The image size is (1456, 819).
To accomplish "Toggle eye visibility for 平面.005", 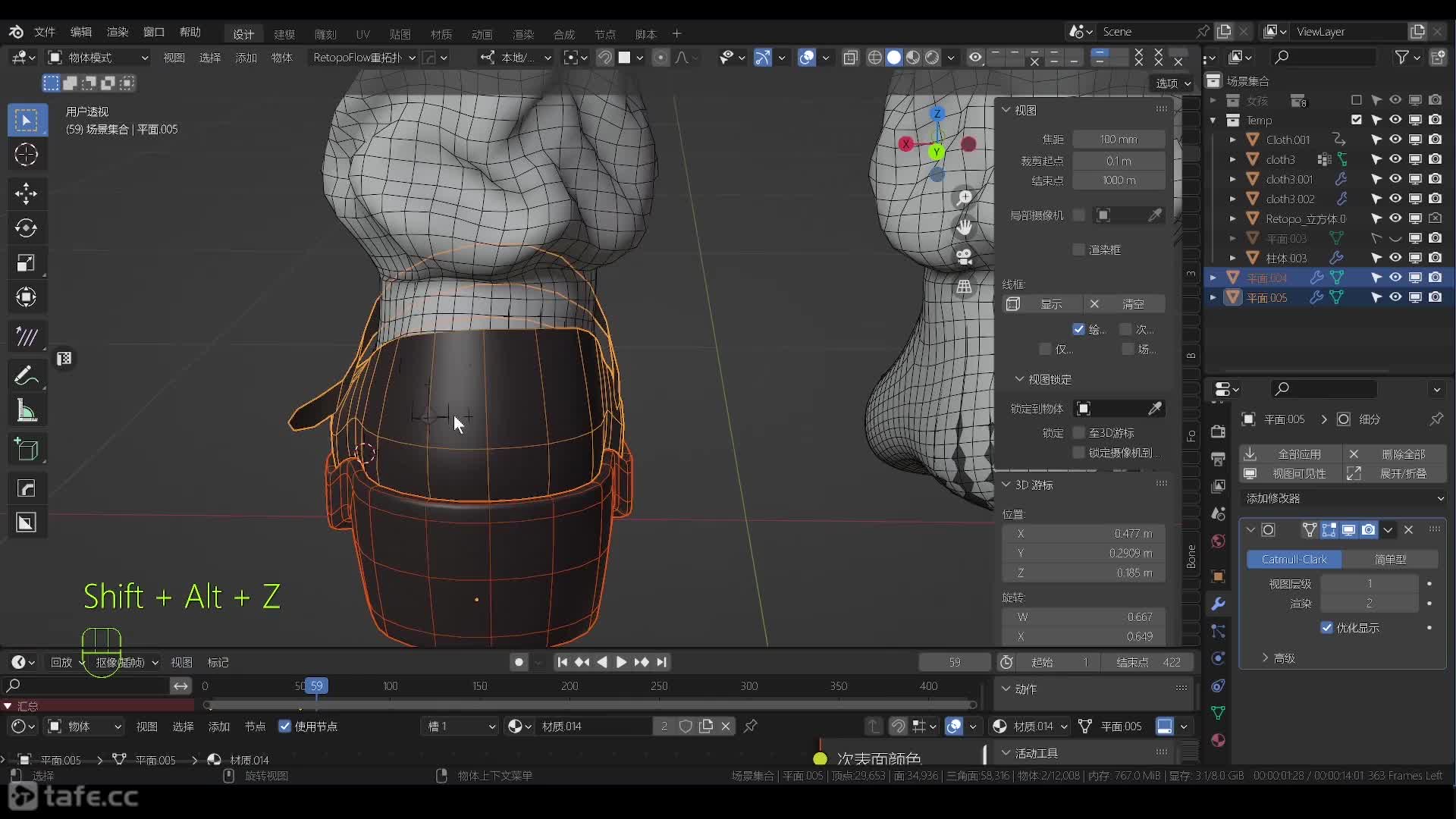I will [x=1395, y=297].
